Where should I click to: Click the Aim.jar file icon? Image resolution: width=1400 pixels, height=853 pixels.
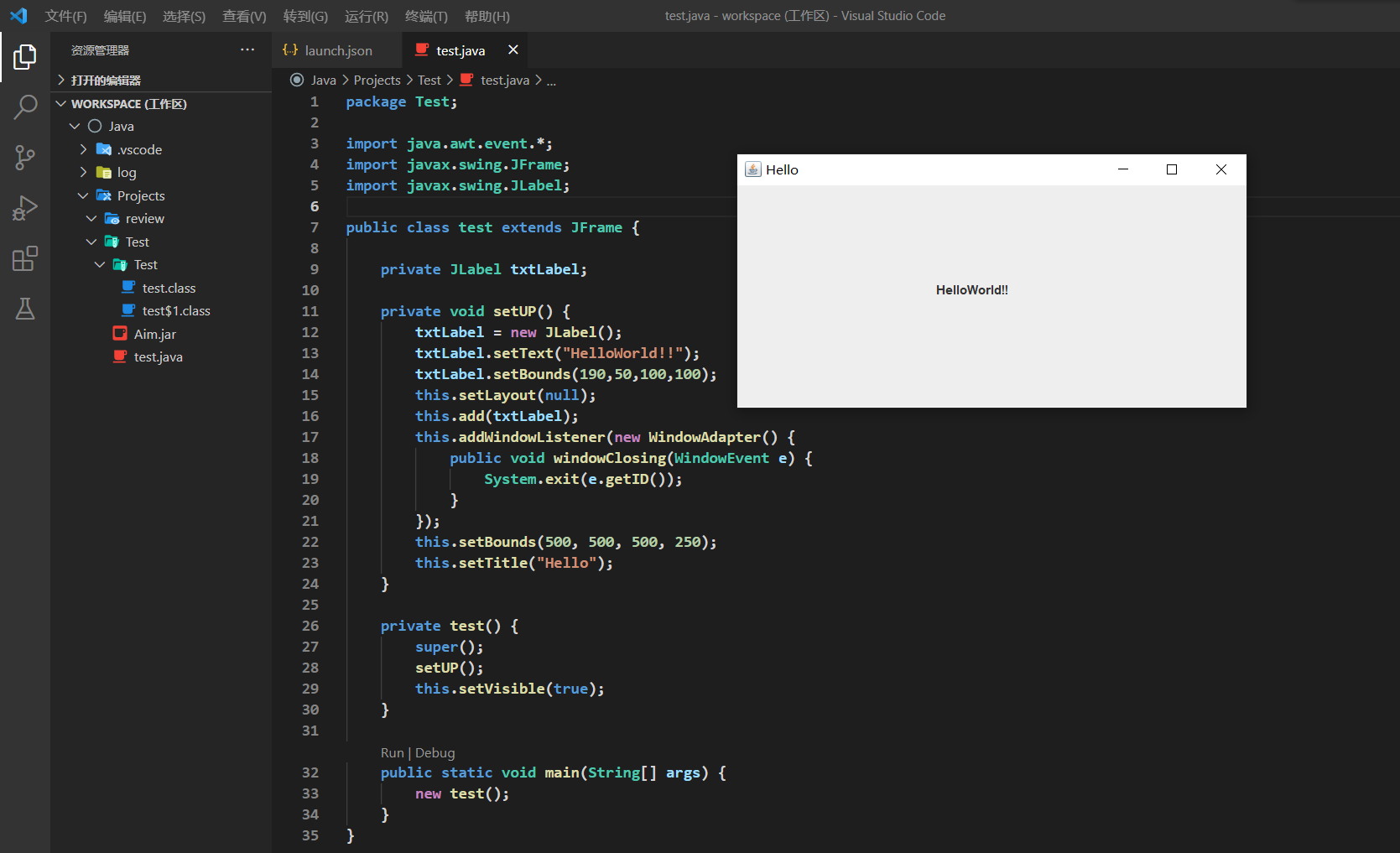tap(120, 333)
